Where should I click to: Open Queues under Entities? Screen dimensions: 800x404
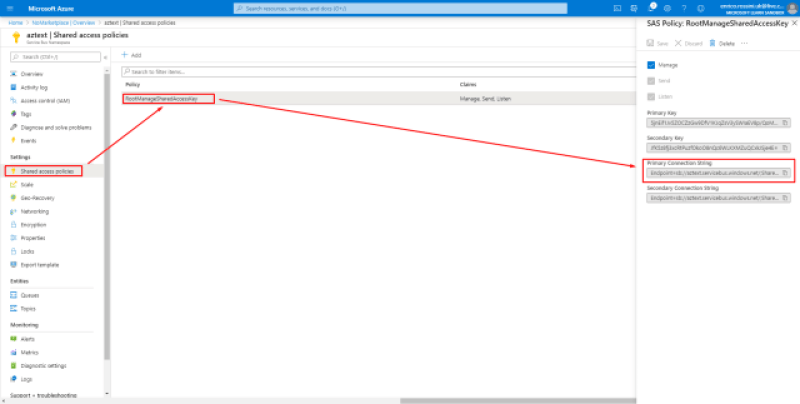[x=30, y=295]
